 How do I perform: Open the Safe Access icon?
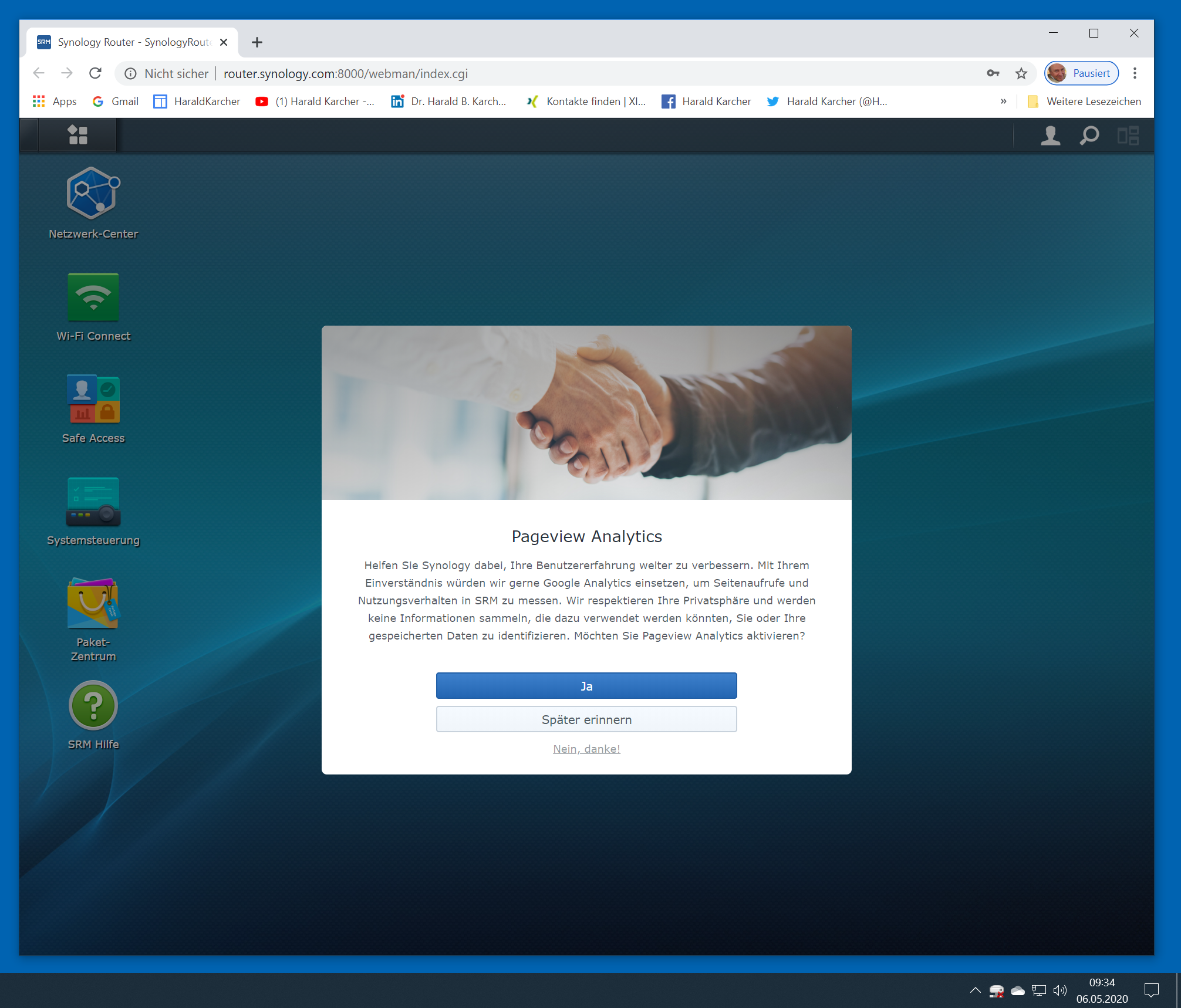pyautogui.click(x=93, y=400)
